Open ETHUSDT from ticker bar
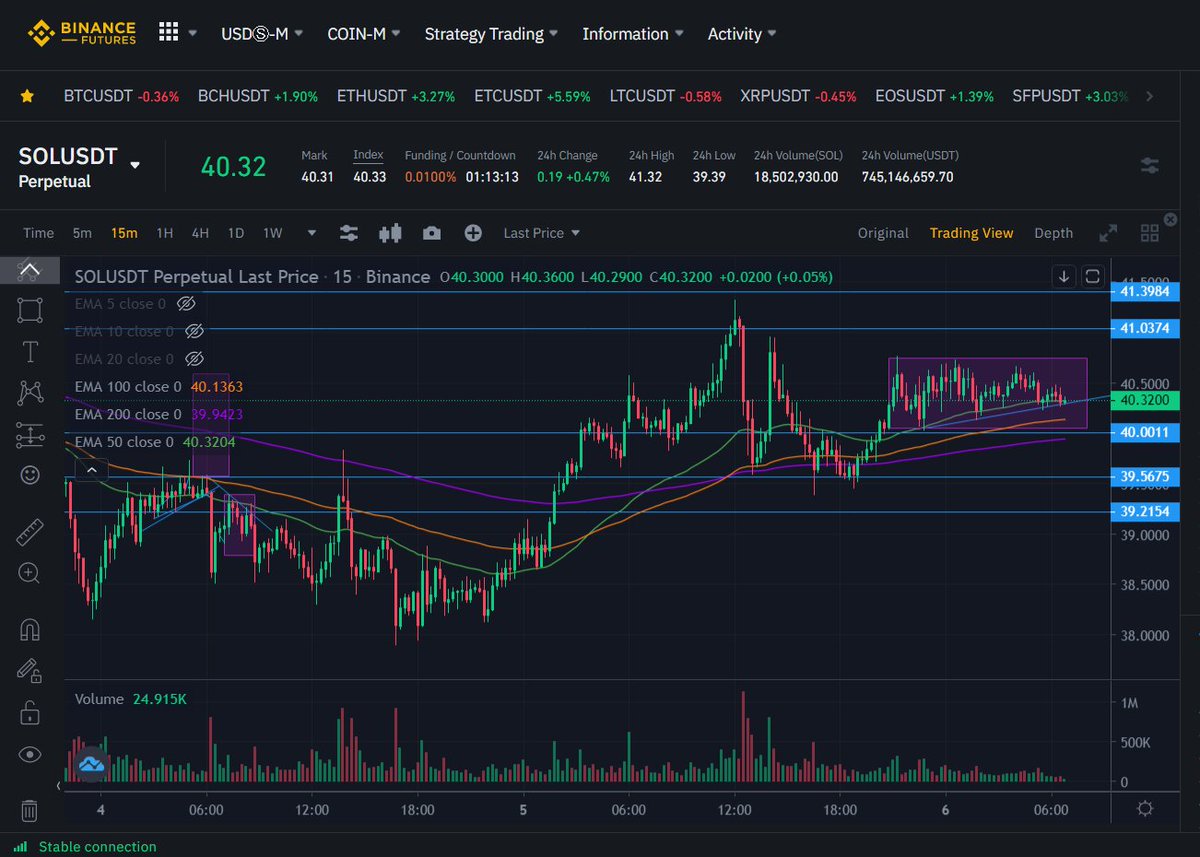Image resolution: width=1200 pixels, height=857 pixels. [396, 96]
